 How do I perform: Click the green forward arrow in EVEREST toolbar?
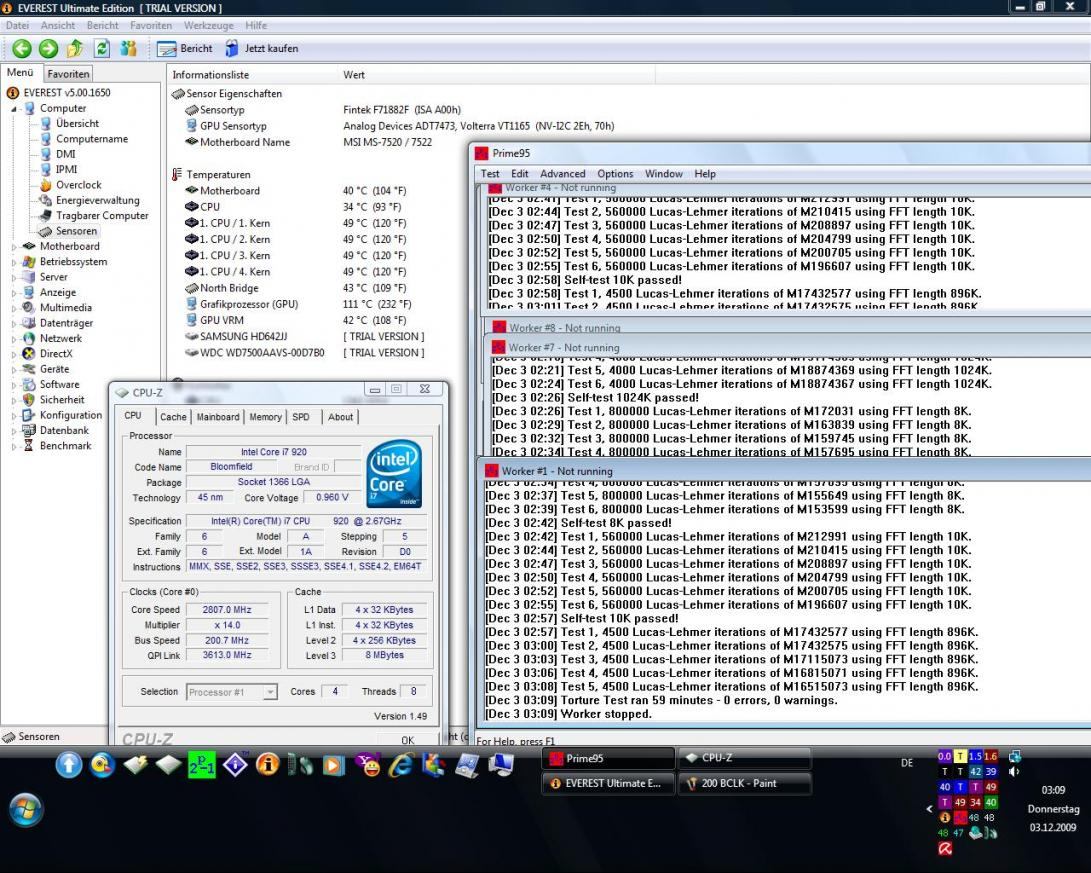tap(48, 48)
